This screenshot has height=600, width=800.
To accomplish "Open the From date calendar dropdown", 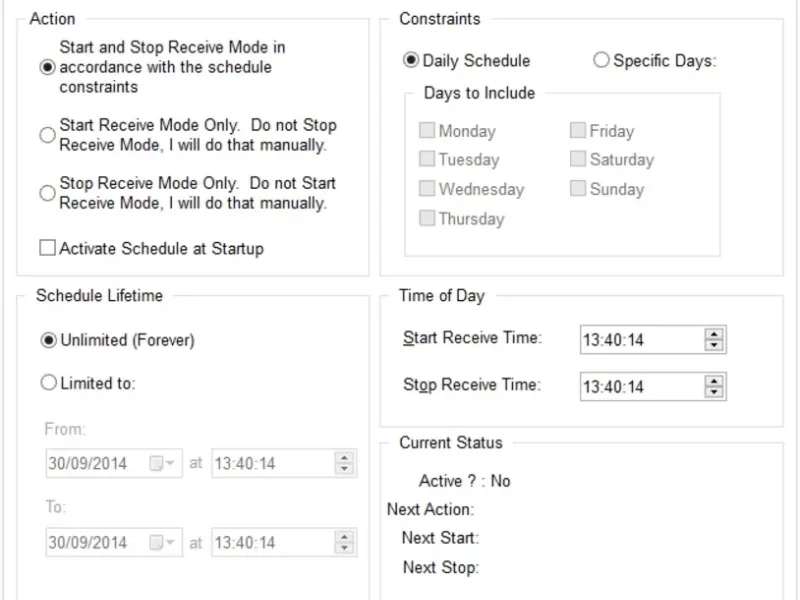I will click(x=162, y=464).
